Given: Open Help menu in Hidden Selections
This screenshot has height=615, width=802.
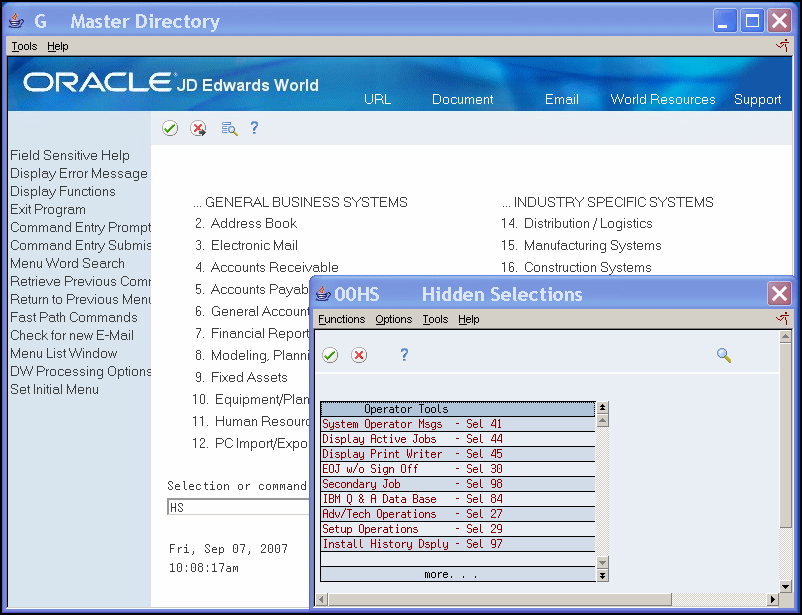Looking at the screenshot, I should point(469,319).
